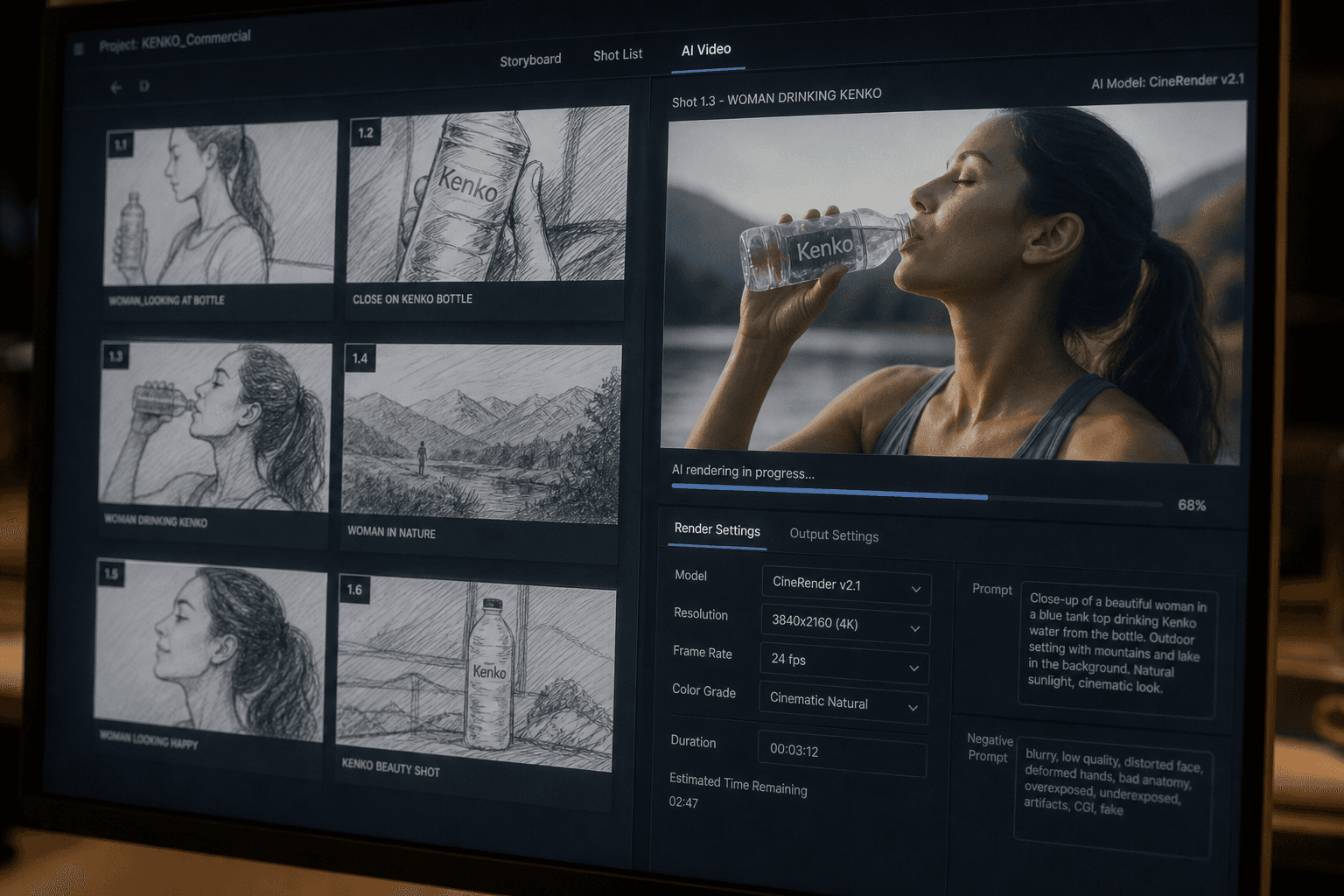The width and height of the screenshot is (1344, 896).
Task: Click the Project: KENKO_Commercial title
Action: tap(174, 41)
